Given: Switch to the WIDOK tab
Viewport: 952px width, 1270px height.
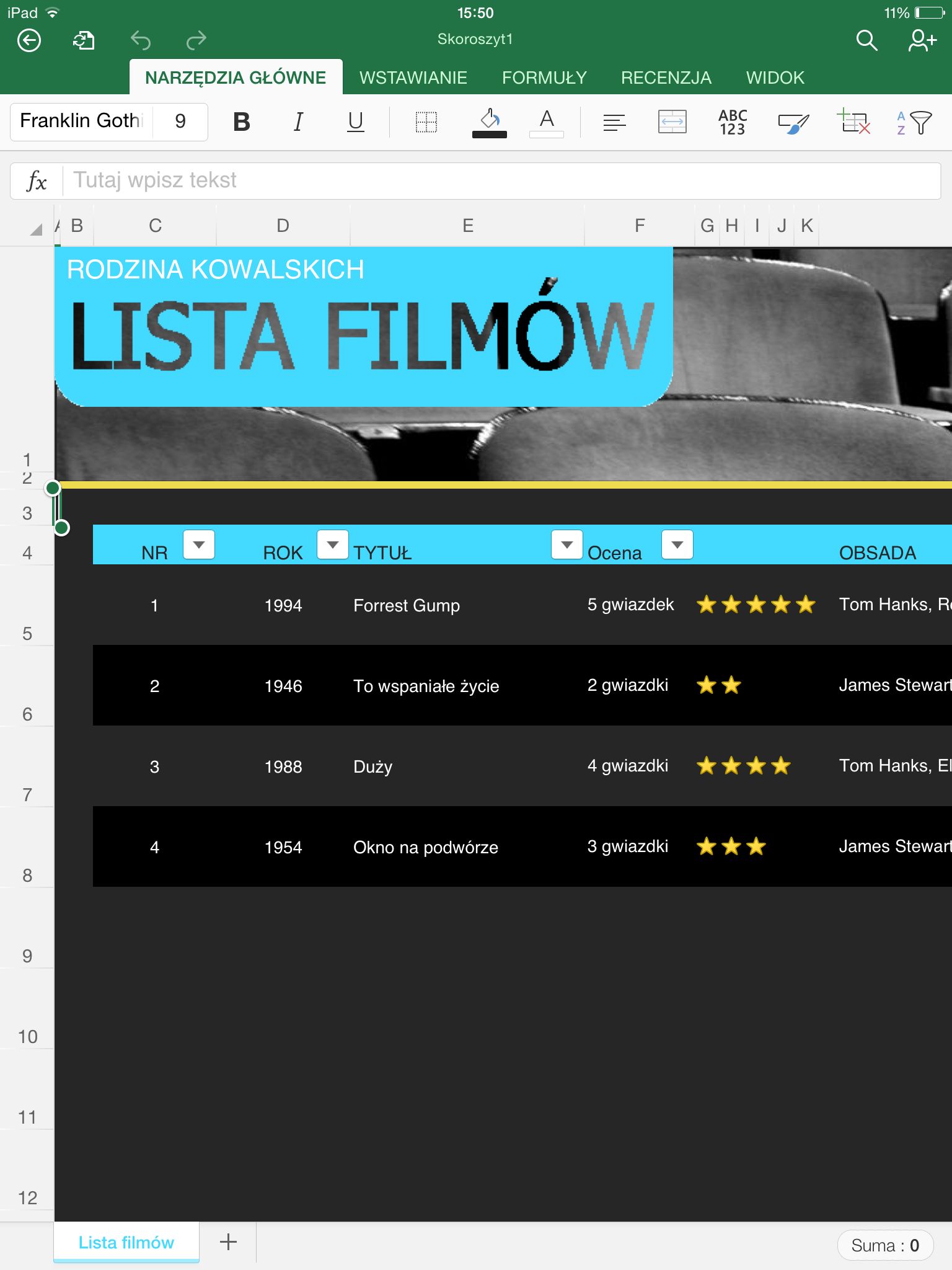Looking at the screenshot, I should pos(775,78).
